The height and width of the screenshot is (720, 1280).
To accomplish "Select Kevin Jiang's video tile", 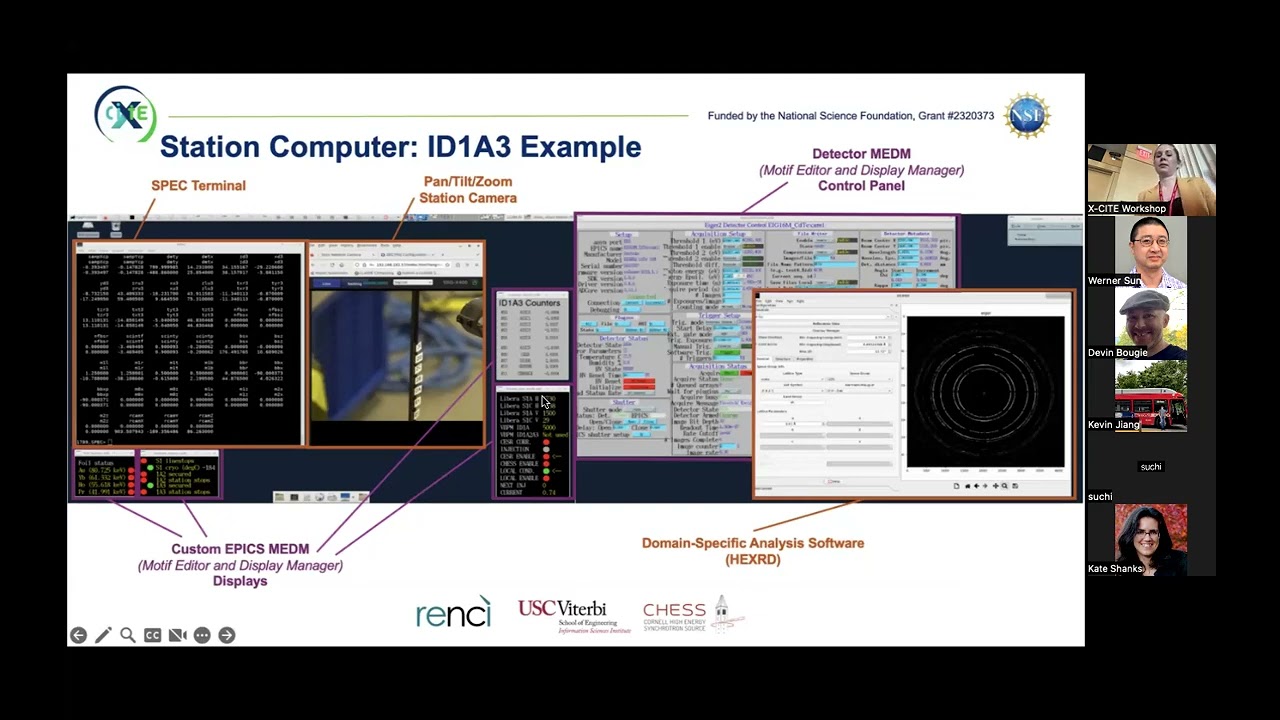I will click(1151, 396).
